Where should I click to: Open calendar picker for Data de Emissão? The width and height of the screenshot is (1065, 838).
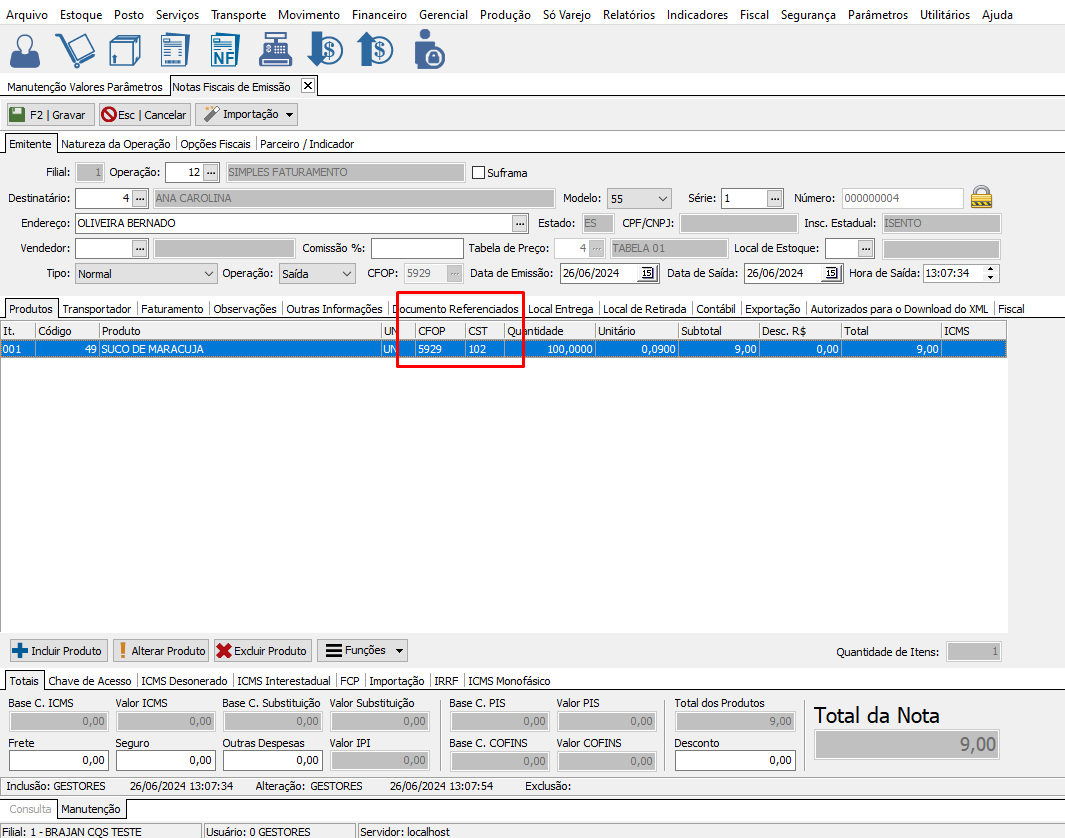tap(647, 273)
